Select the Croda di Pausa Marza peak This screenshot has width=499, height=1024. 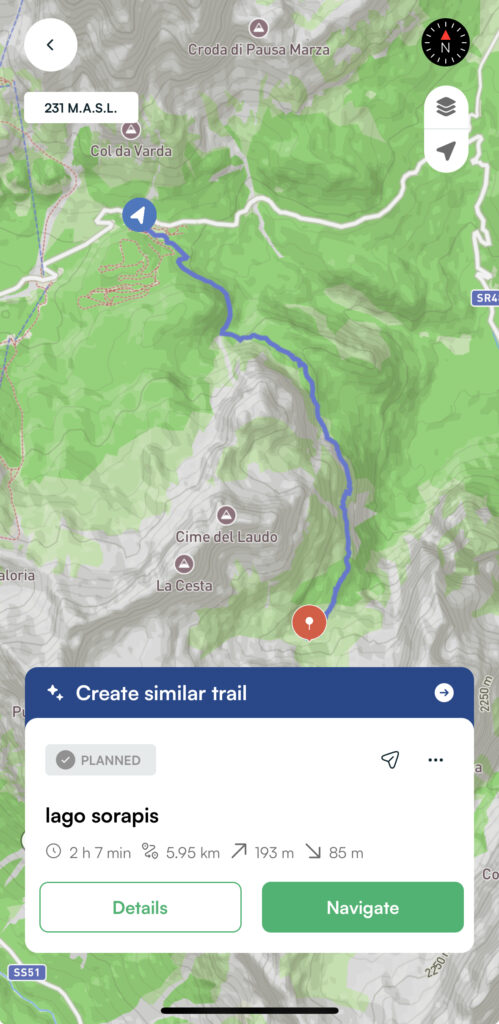[x=259, y=28]
